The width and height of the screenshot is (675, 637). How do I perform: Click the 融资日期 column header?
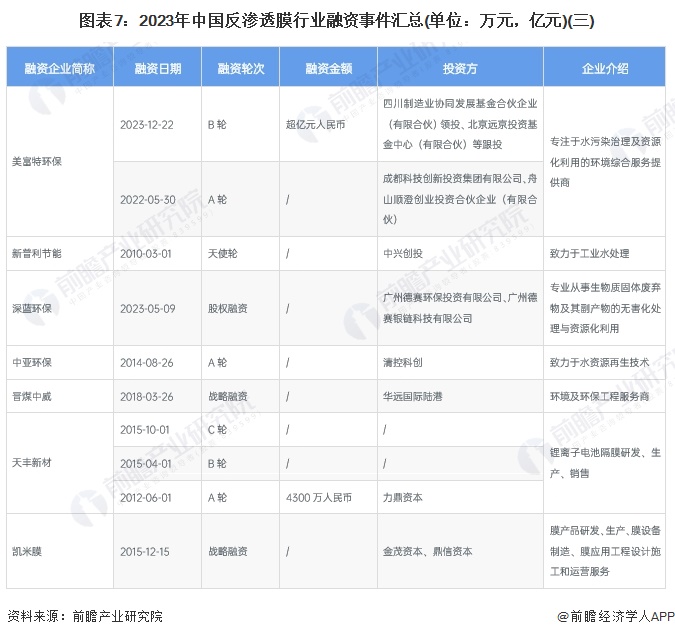(x=158, y=68)
